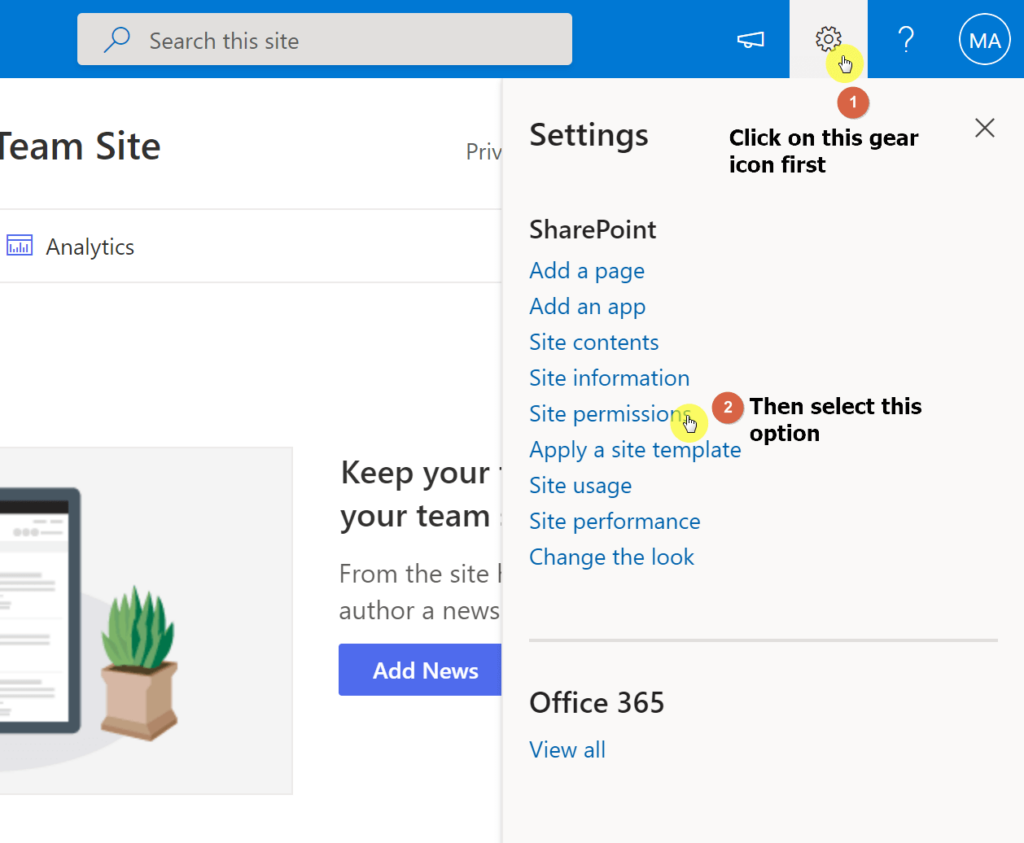
Task: Click the Add News button
Action: point(420,670)
